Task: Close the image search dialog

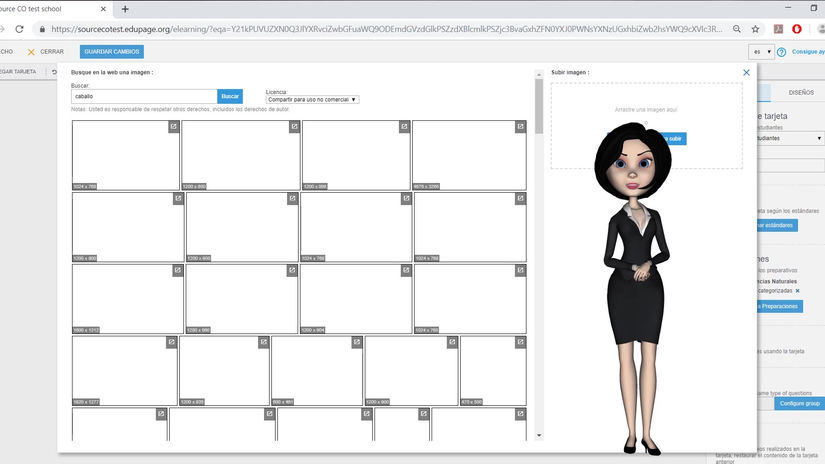Action: (746, 73)
